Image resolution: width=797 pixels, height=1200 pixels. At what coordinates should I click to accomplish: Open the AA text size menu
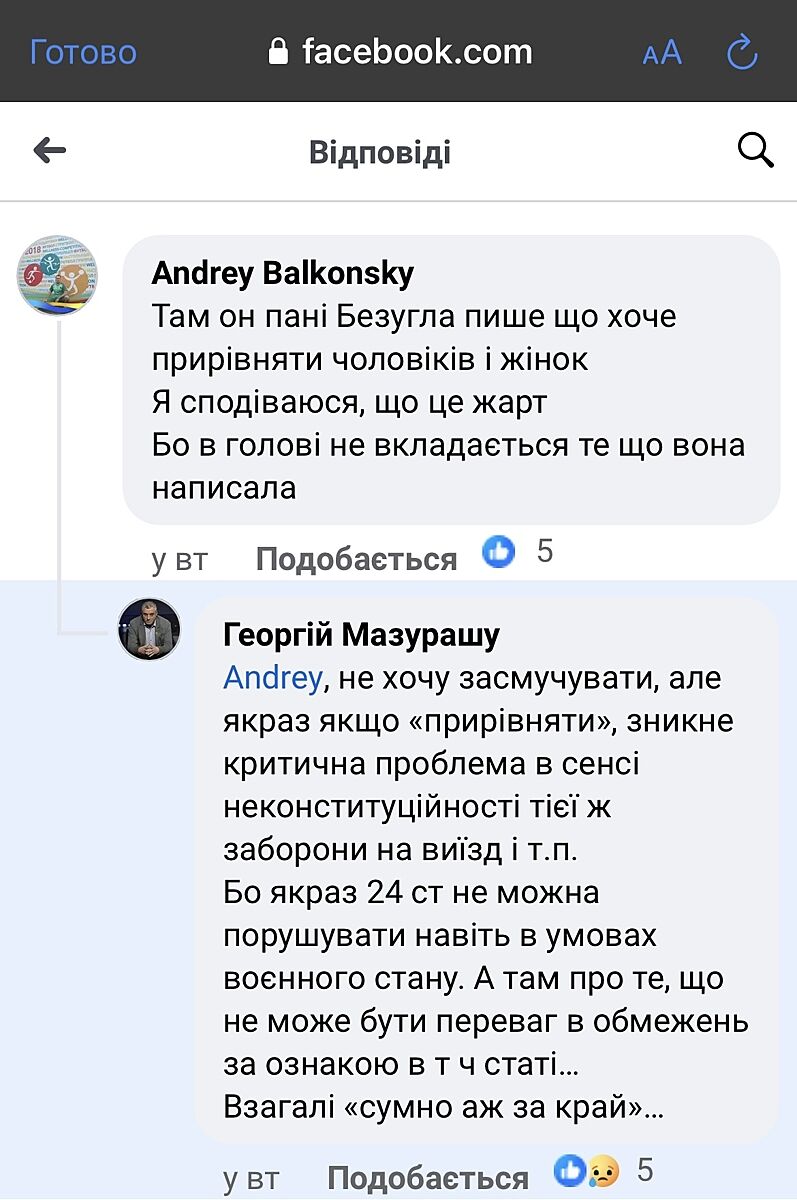pos(661,53)
